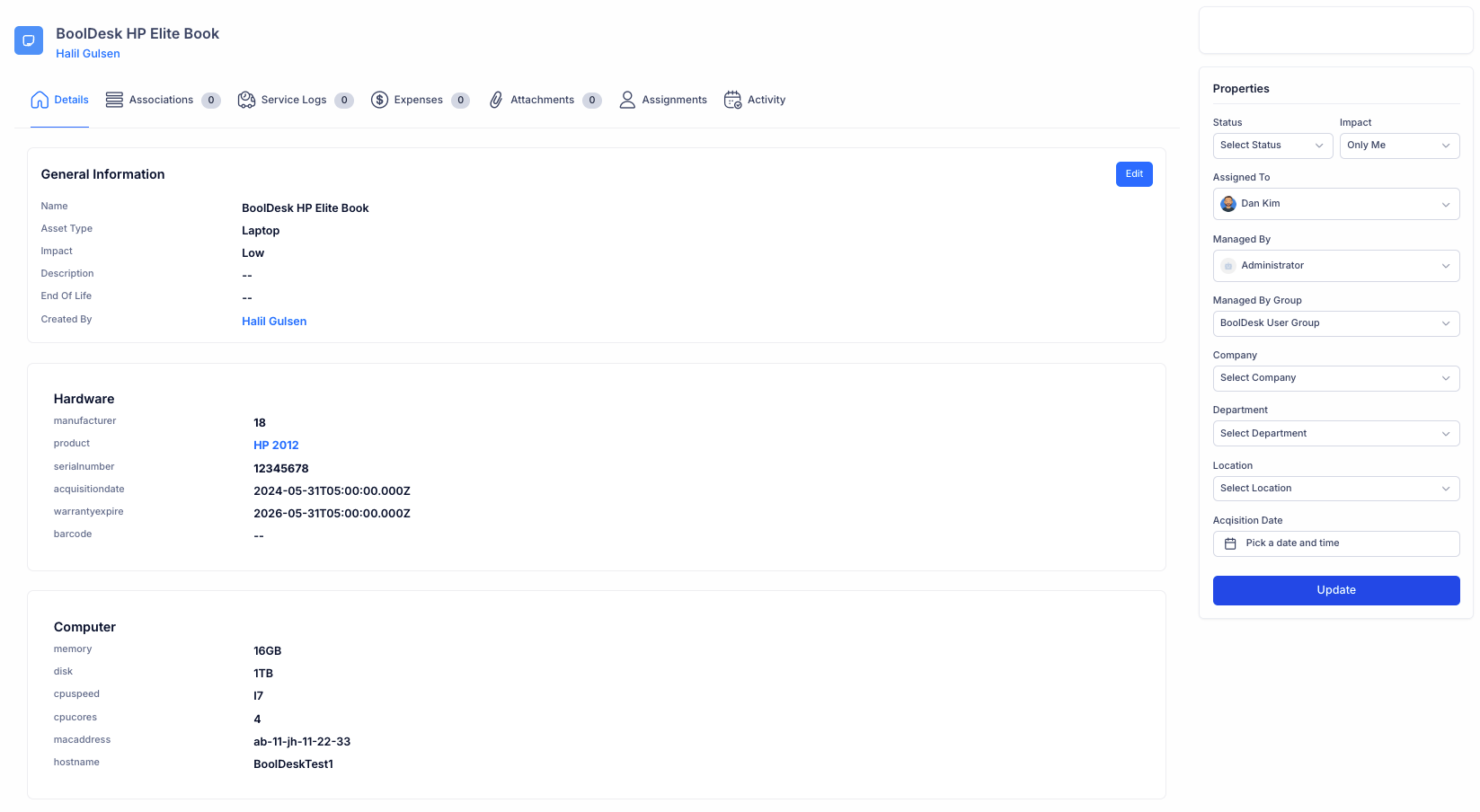Expand the Impact dropdown showing Only Me
The width and height of the screenshot is (1480, 812).
click(1399, 146)
